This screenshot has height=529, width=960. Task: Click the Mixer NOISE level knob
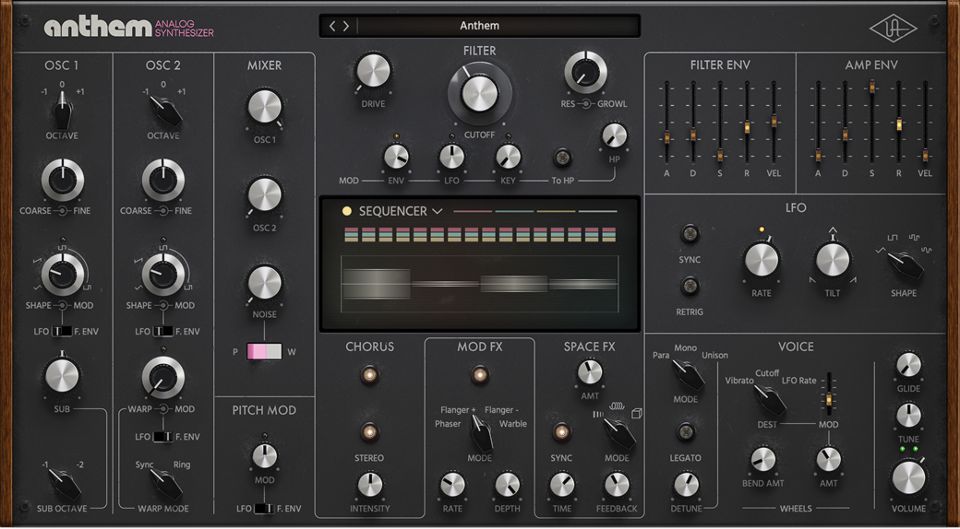click(x=264, y=283)
